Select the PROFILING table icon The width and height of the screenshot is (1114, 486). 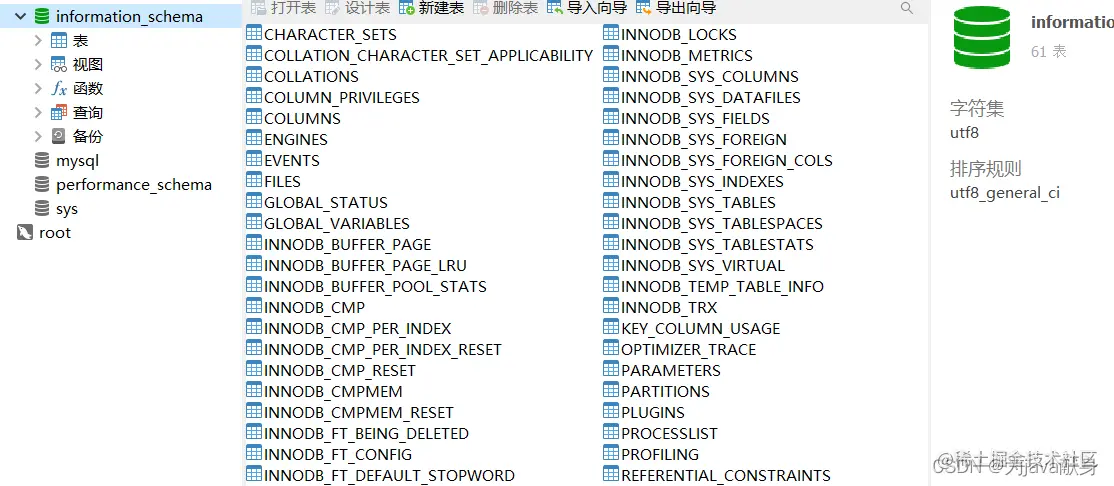pos(611,454)
